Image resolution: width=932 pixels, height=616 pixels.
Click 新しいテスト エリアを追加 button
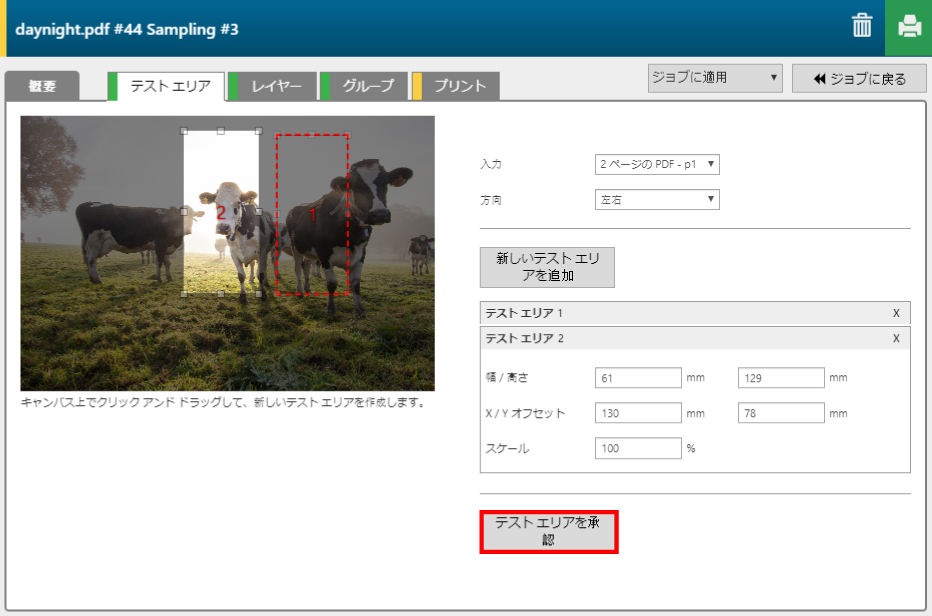(547, 267)
